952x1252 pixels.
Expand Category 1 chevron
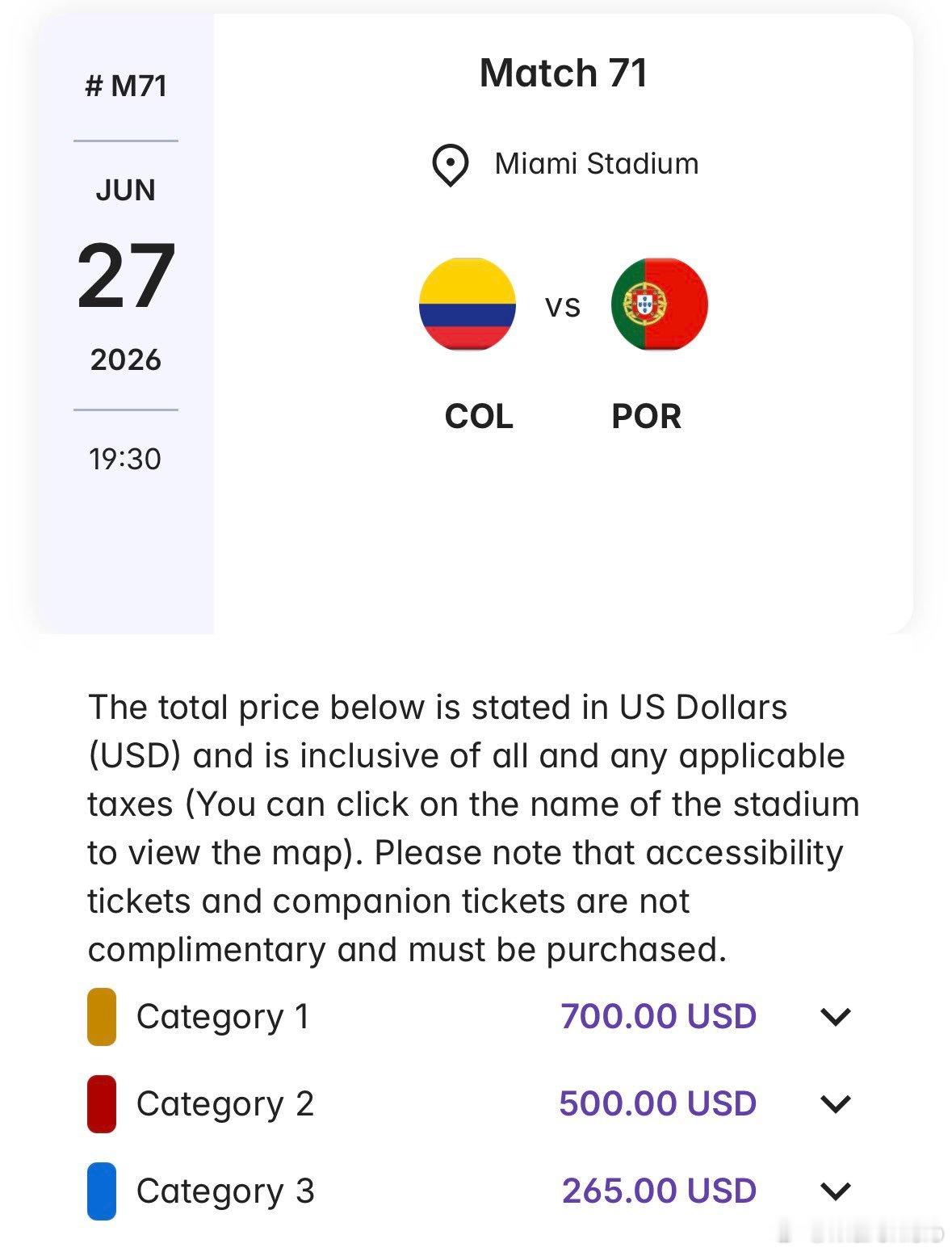[836, 1017]
